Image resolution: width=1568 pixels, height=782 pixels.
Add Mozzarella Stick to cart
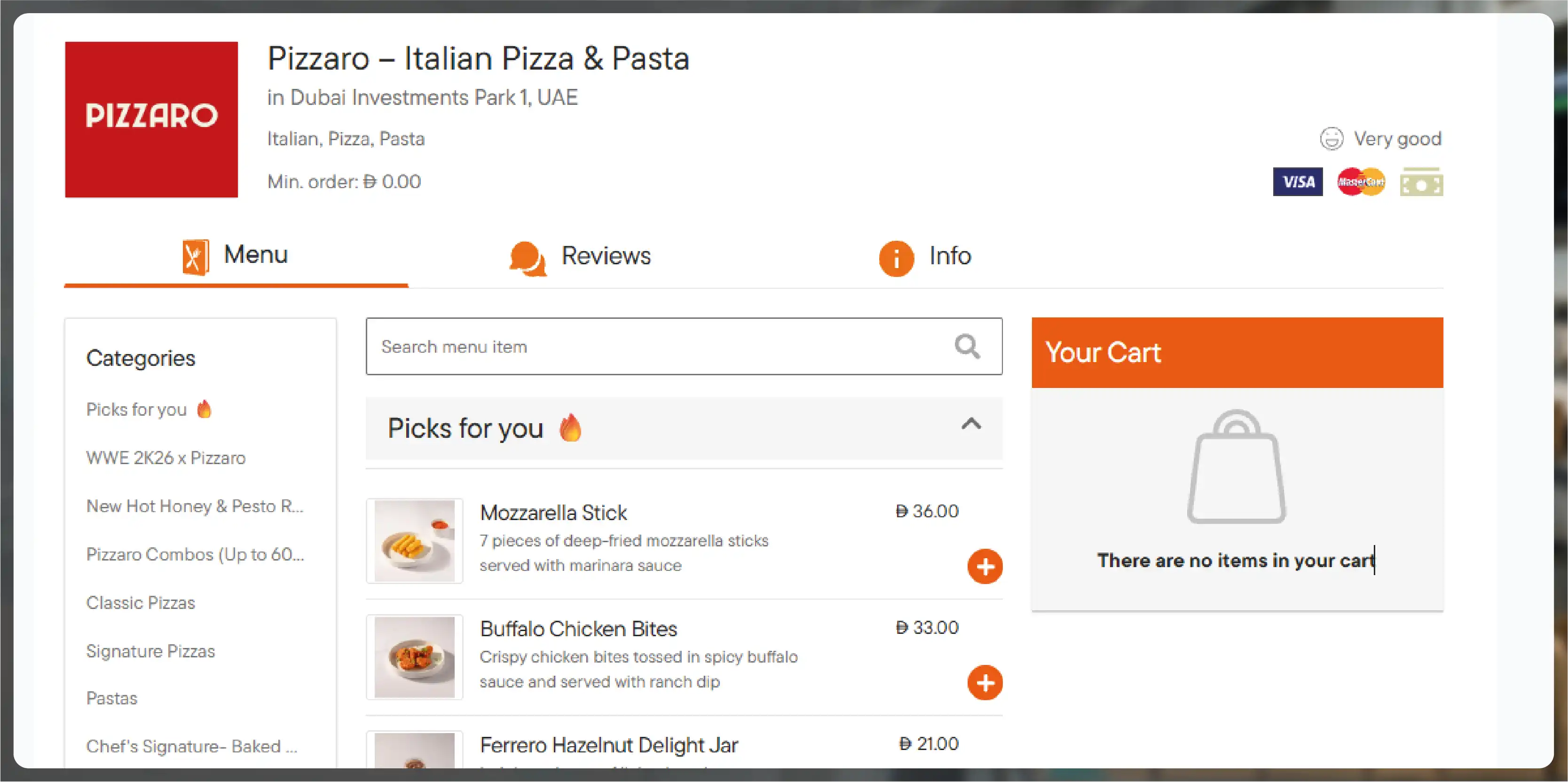pyautogui.click(x=984, y=567)
